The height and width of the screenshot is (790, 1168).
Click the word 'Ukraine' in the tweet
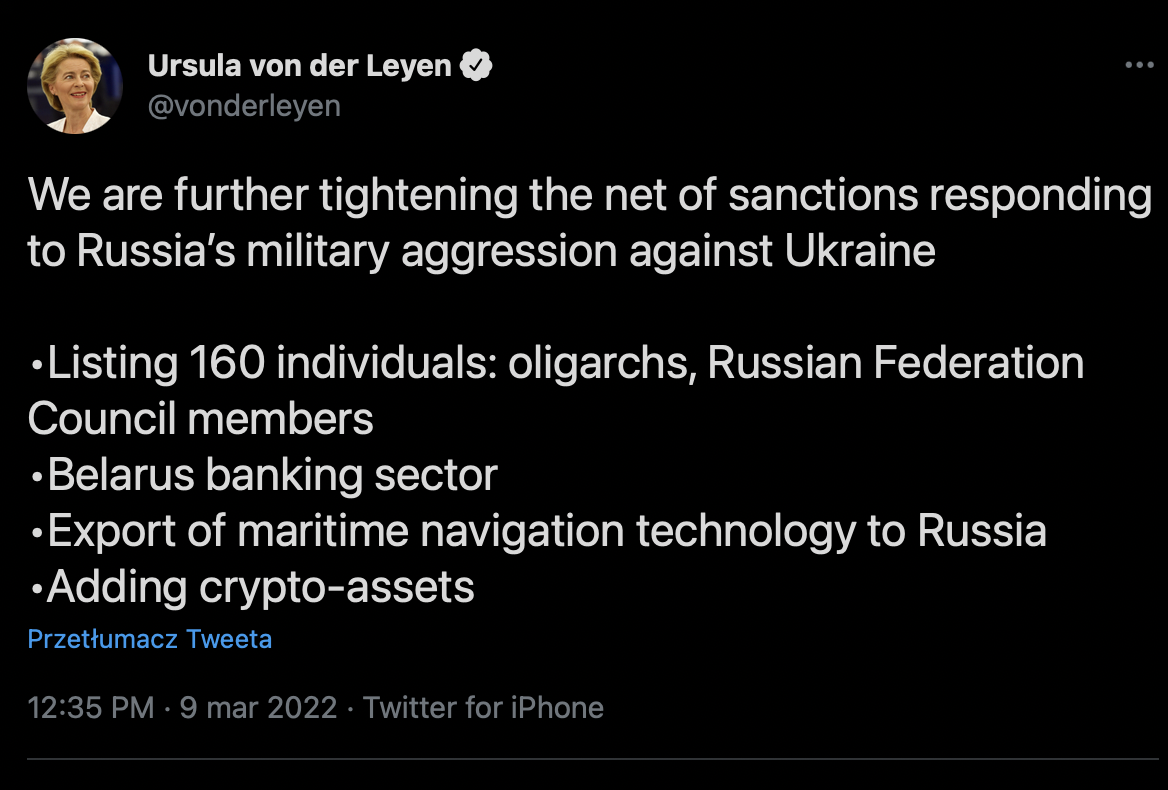860,251
